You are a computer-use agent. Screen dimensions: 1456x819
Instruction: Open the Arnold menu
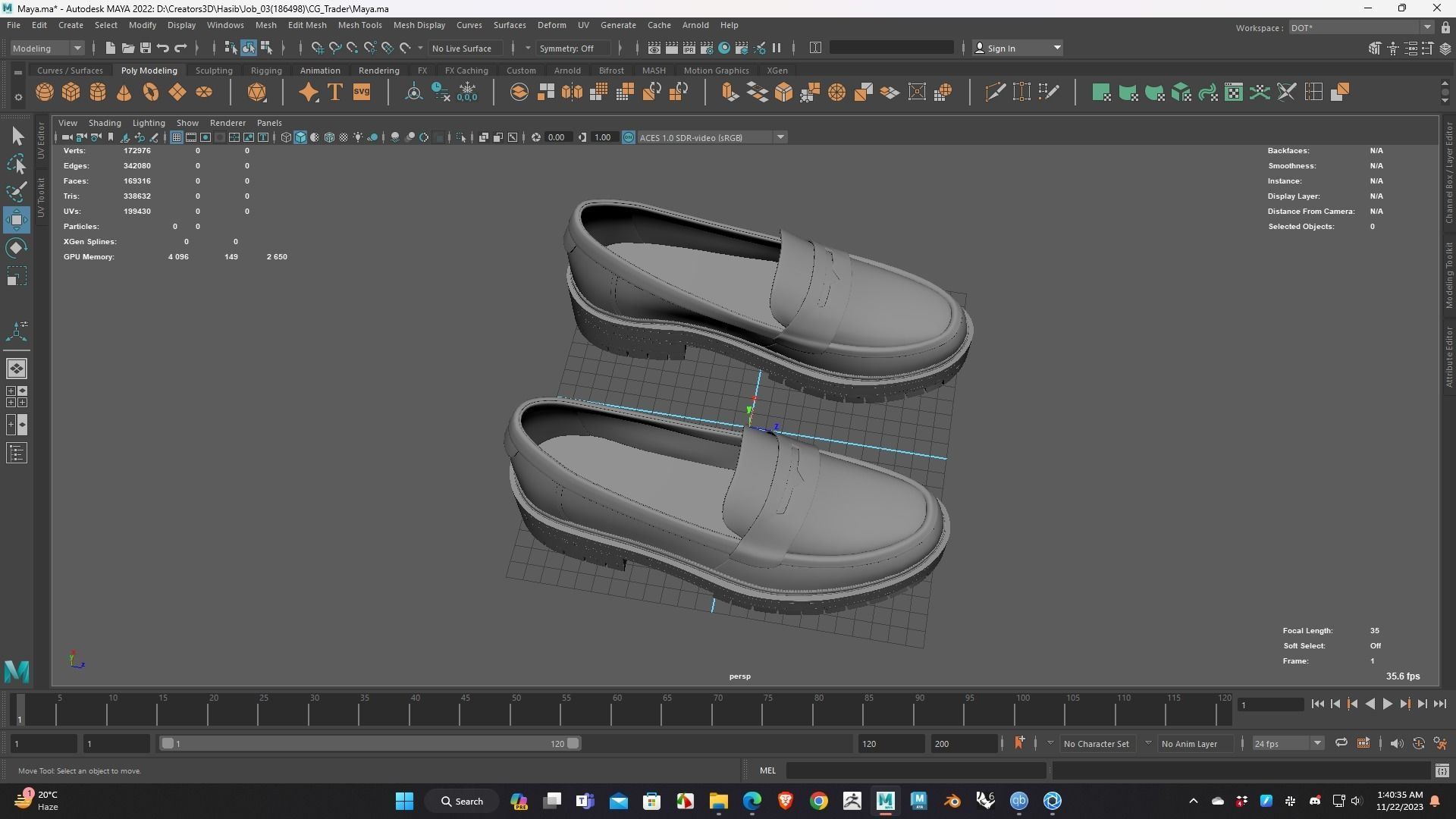(695, 25)
